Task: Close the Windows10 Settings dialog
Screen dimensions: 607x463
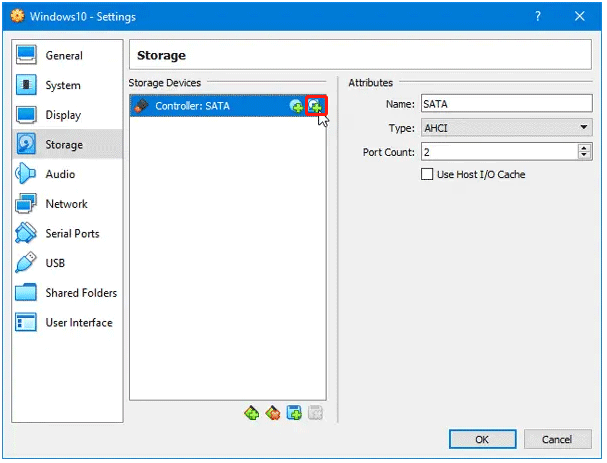Action: tap(580, 16)
